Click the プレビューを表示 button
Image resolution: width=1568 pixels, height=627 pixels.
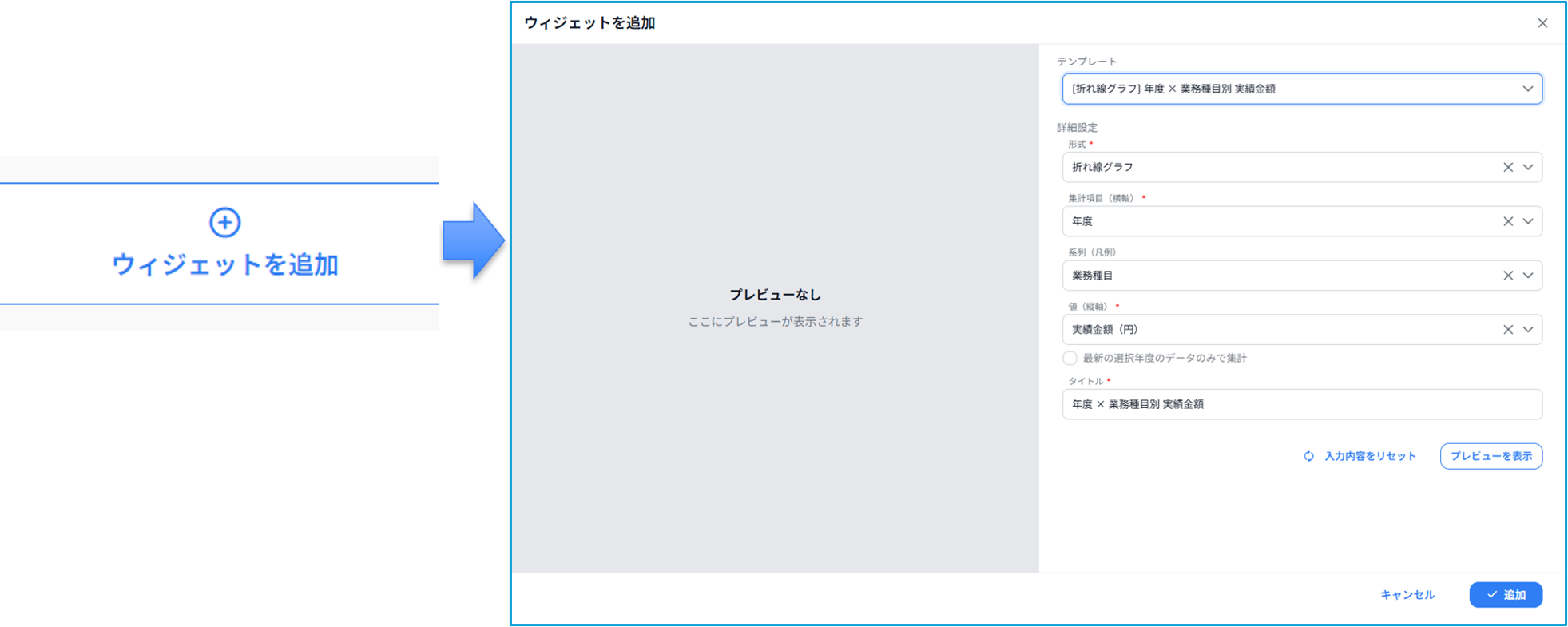click(x=1491, y=457)
